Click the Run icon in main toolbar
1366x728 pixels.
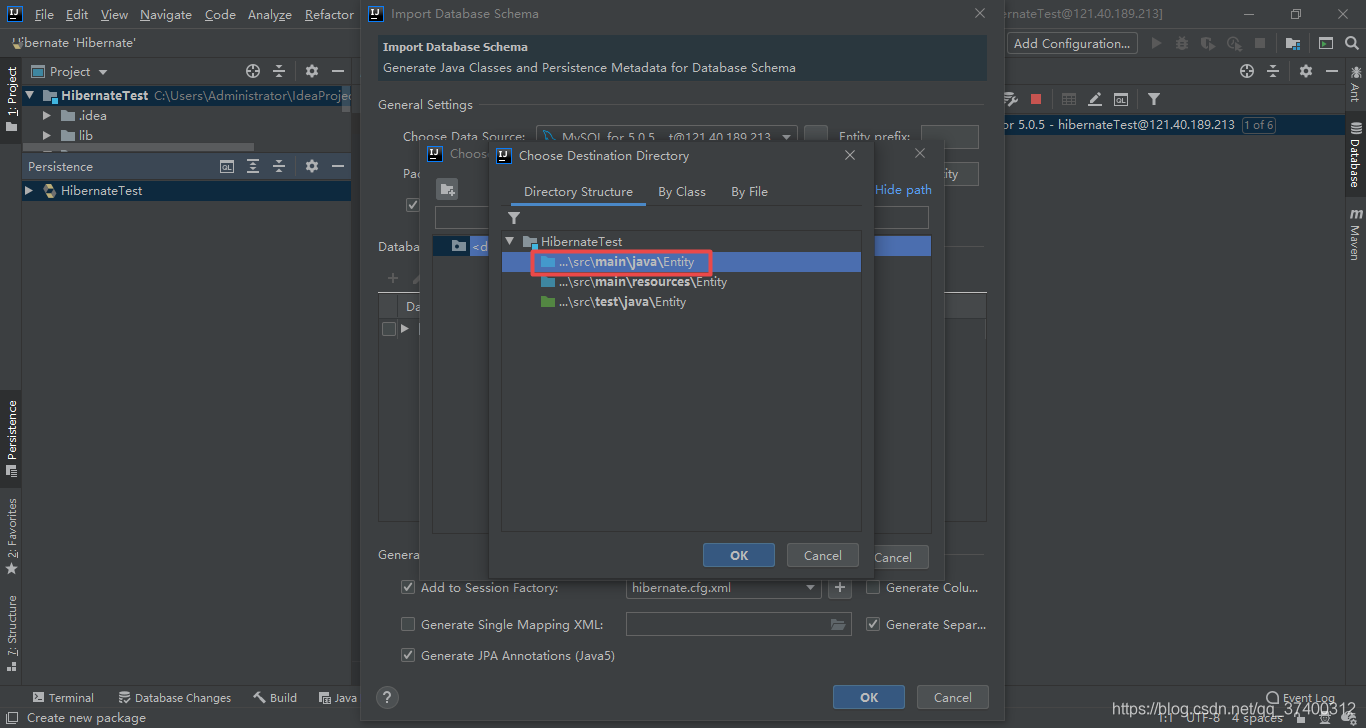pos(1157,44)
